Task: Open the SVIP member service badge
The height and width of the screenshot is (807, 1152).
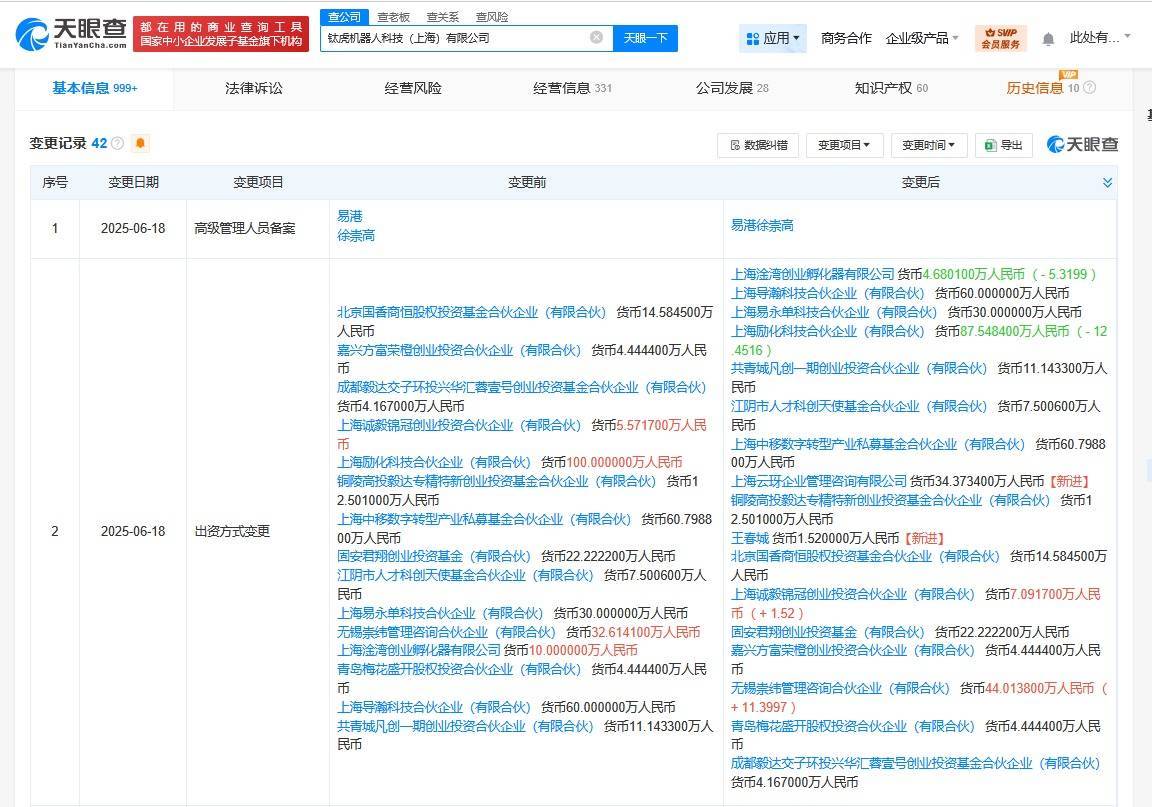Action: point(1001,38)
